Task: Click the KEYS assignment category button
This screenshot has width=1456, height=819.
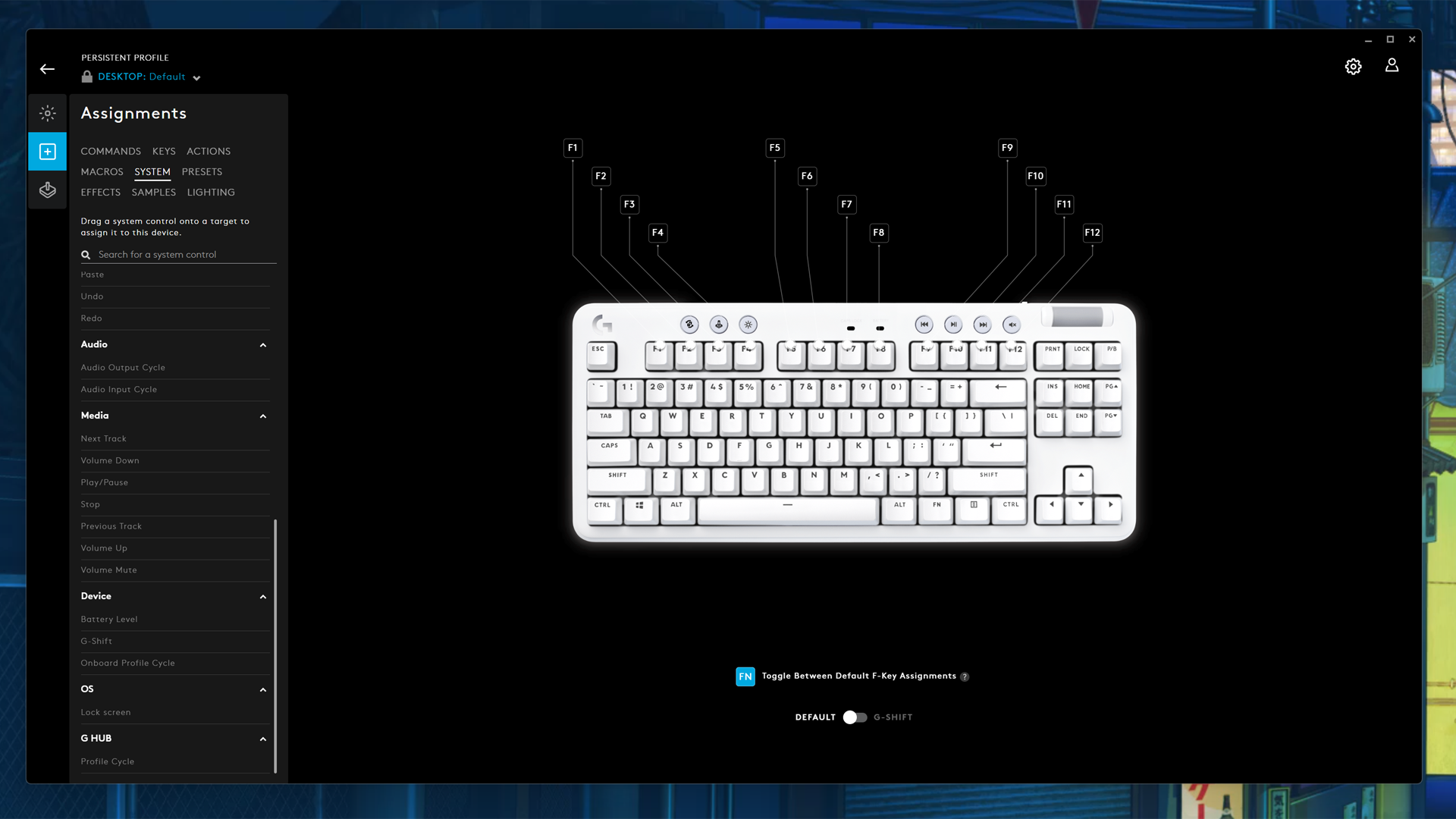Action: 163,151
